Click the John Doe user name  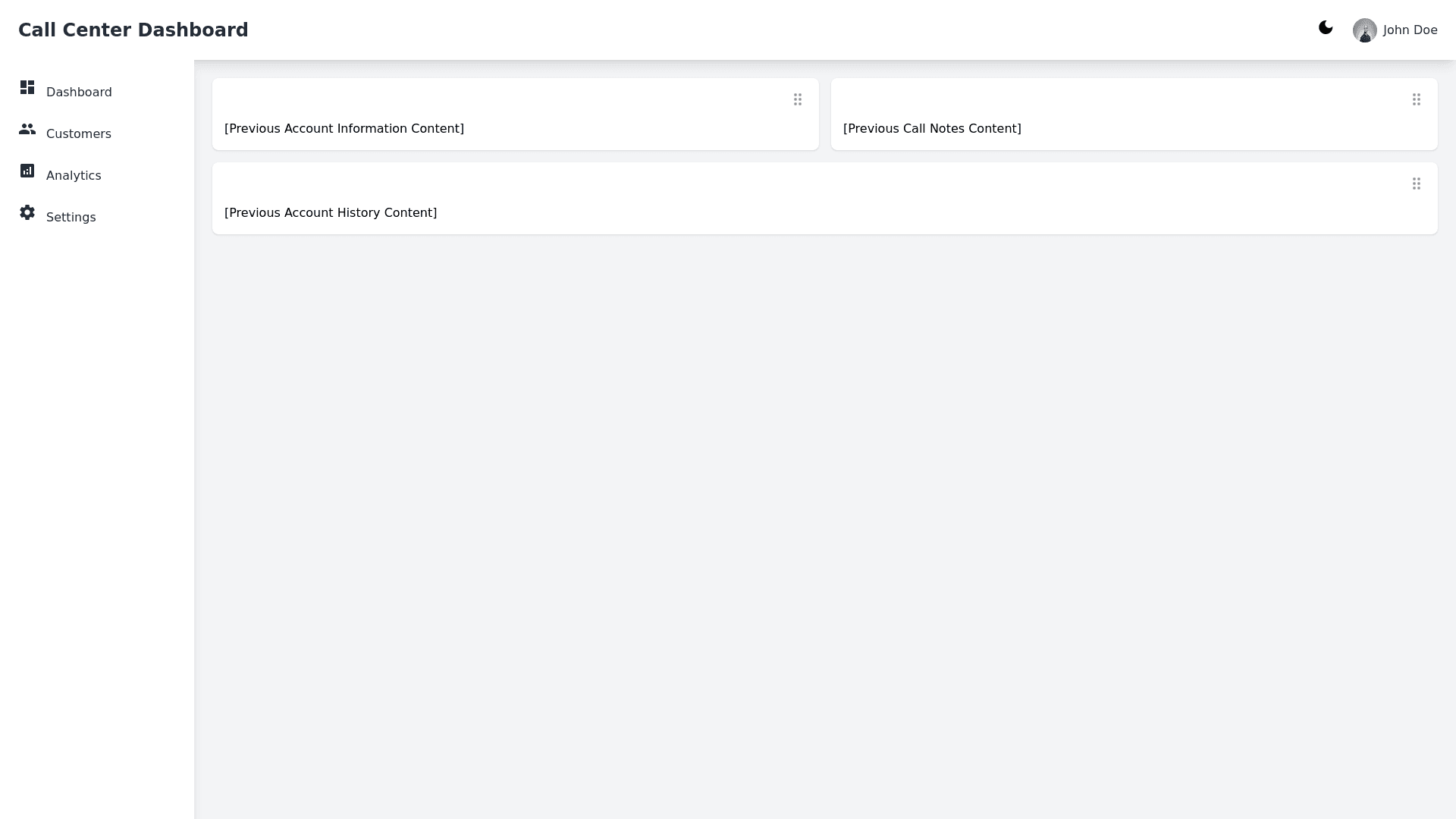[x=1410, y=30]
